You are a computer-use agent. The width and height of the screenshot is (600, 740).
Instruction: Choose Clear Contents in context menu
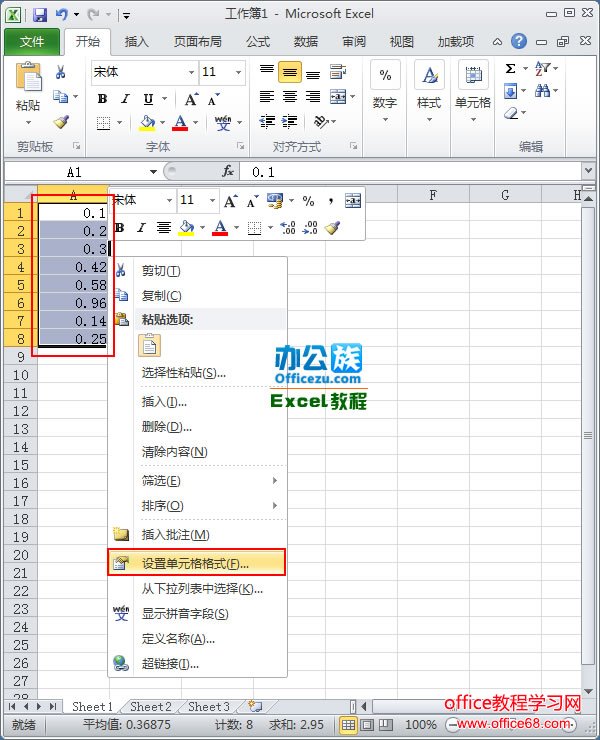click(197, 452)
